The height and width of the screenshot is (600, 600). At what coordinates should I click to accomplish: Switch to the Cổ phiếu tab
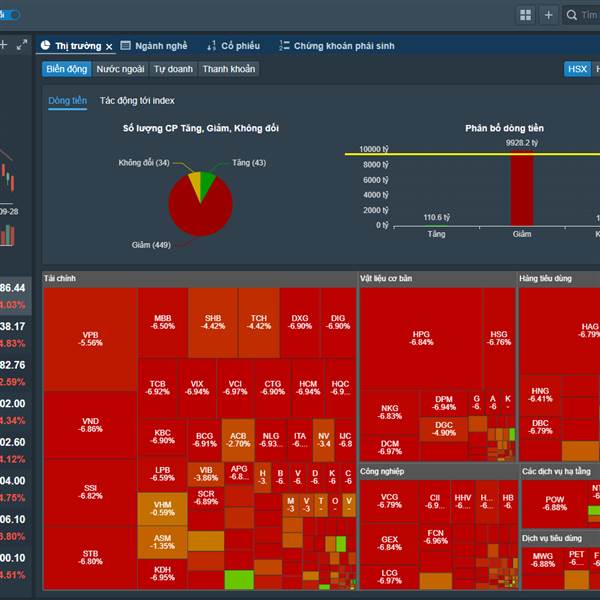[x=233, y=46]
